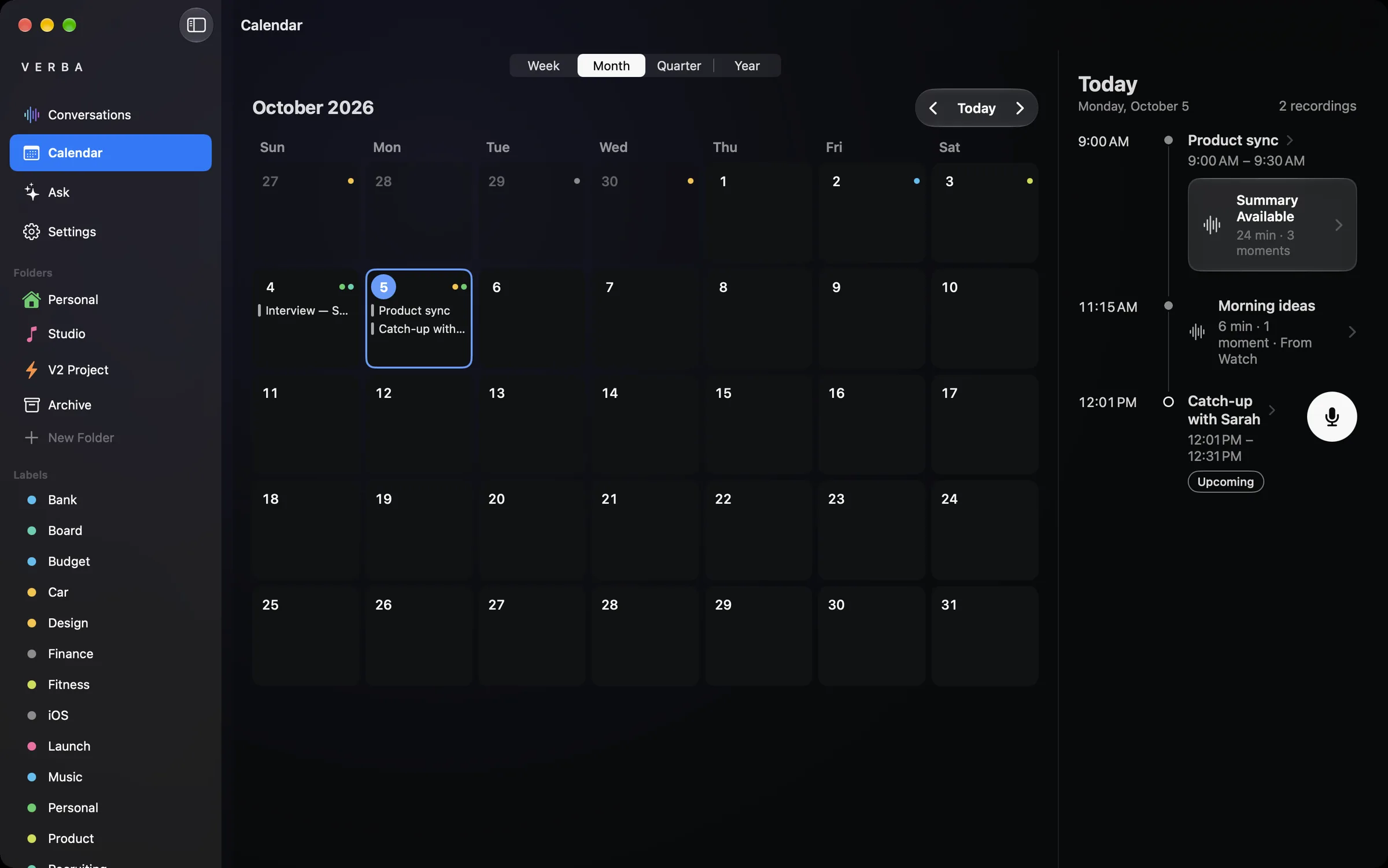Click waveform icon in Summary Available card

click(1212, 225)
